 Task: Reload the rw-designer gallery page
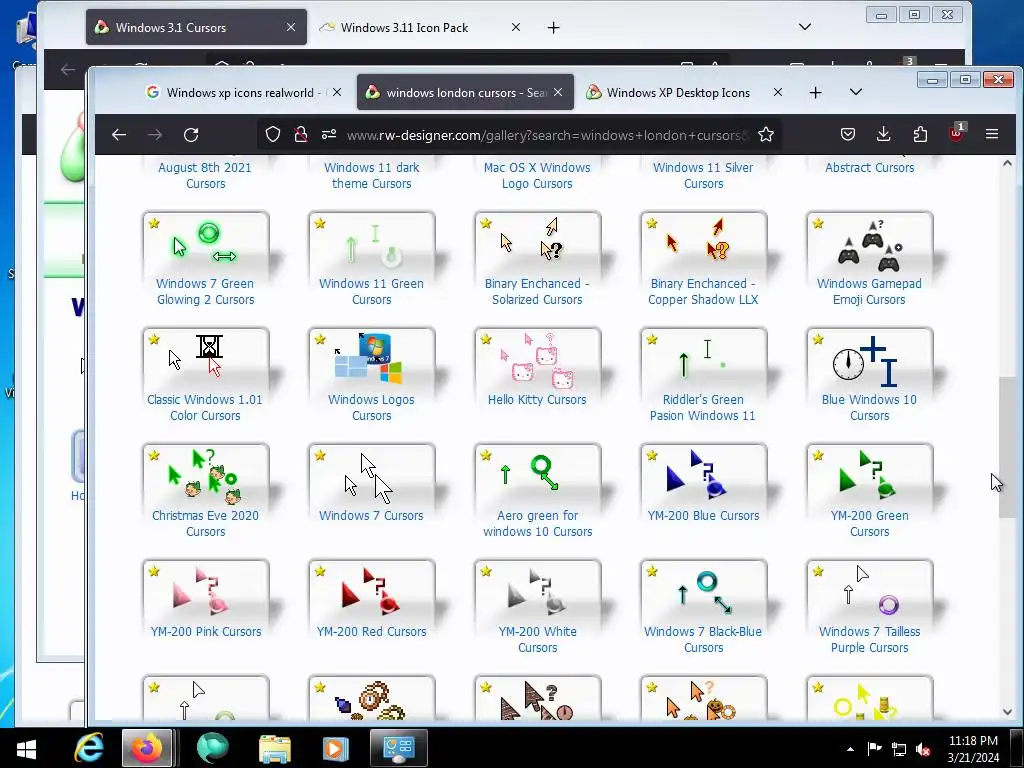pyautogui.click(x=191, y=135)
